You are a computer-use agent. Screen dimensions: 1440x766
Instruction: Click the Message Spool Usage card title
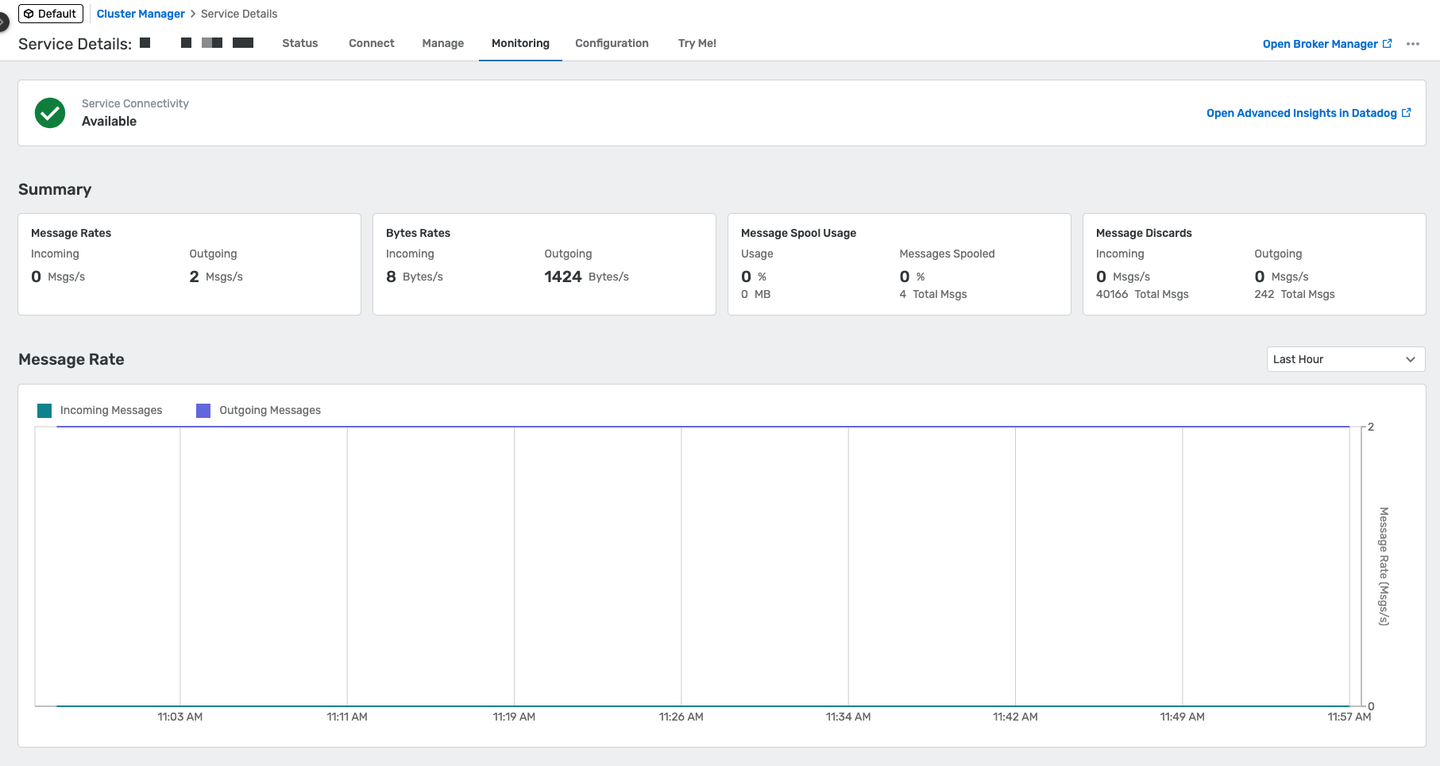coord(798,233)
